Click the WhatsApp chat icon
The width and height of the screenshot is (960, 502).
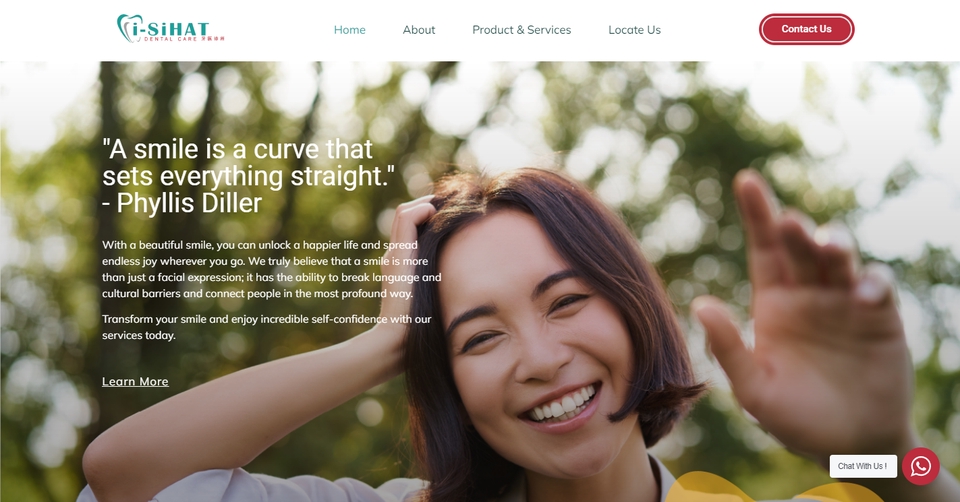pos(920,466)
